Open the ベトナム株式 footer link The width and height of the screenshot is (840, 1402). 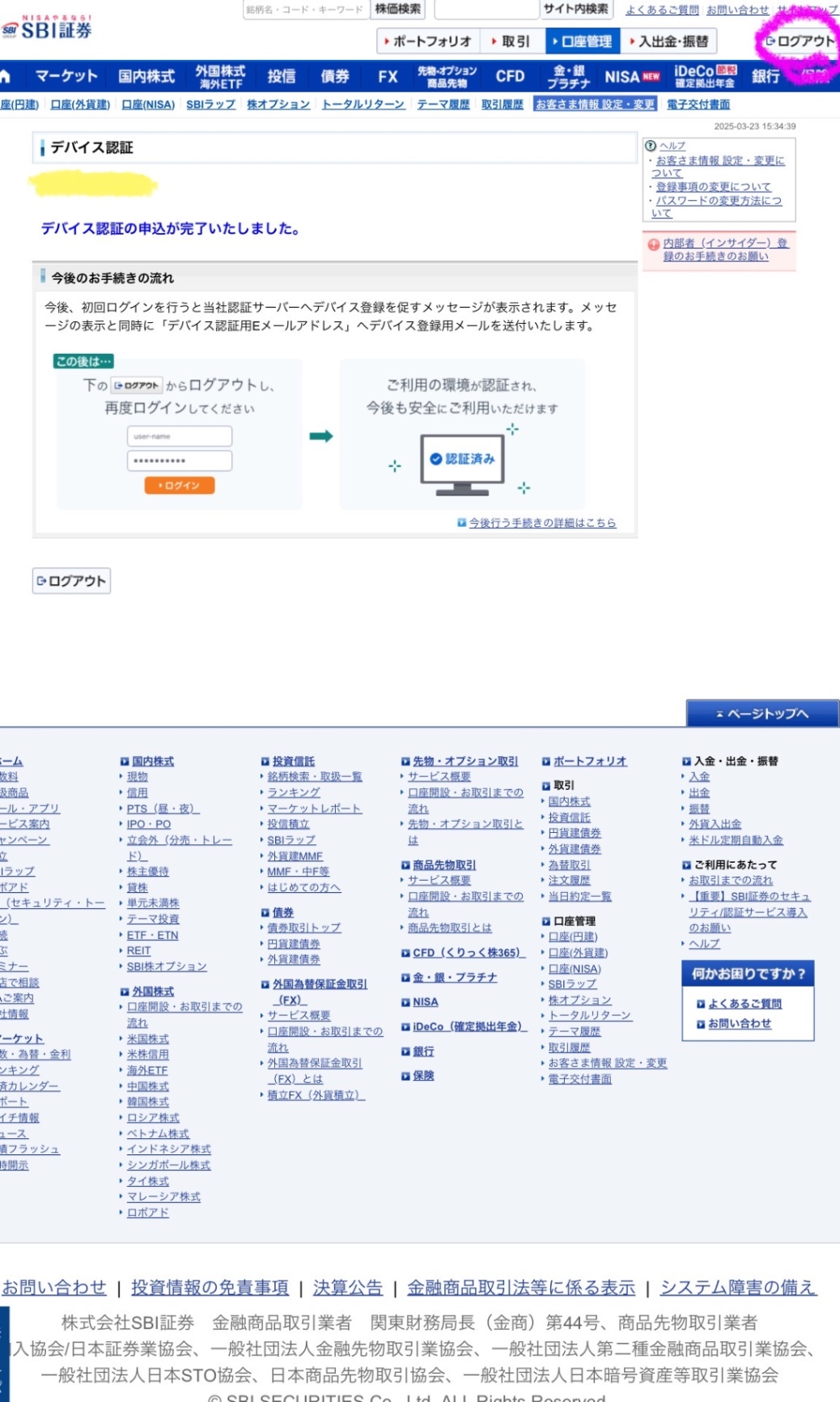click(158, 1133)
